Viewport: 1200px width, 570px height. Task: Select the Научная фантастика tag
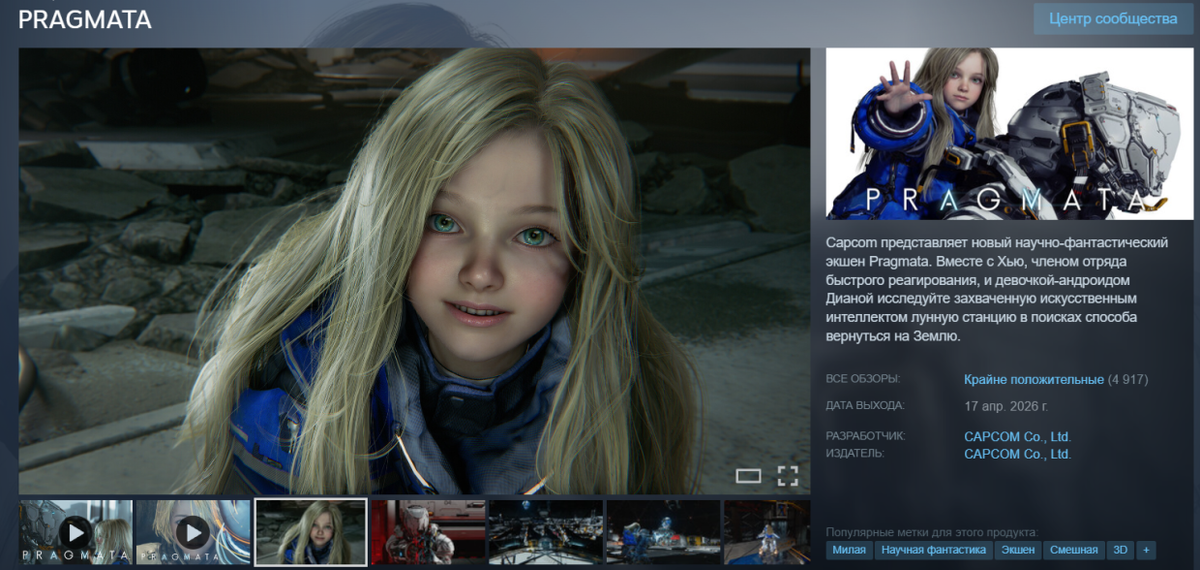pos(934,550)
